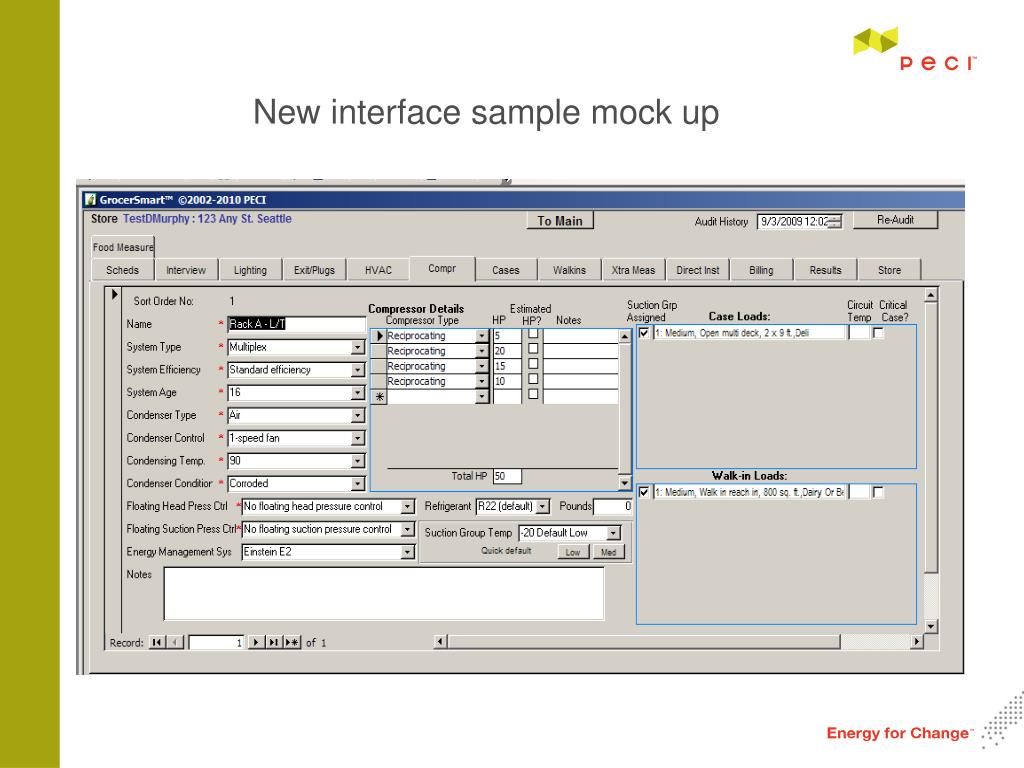
Task: Open the Results tab
Action: [825, 270]
